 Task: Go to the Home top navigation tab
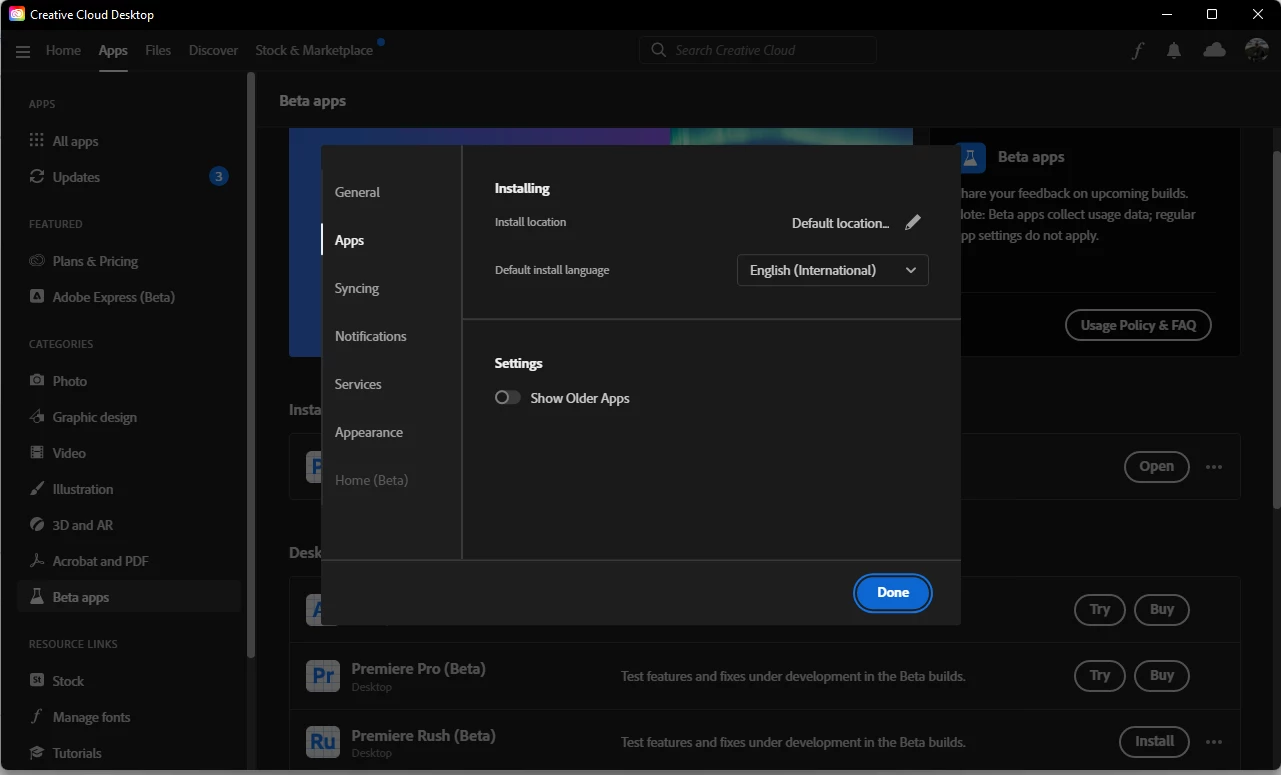point(63,50)
